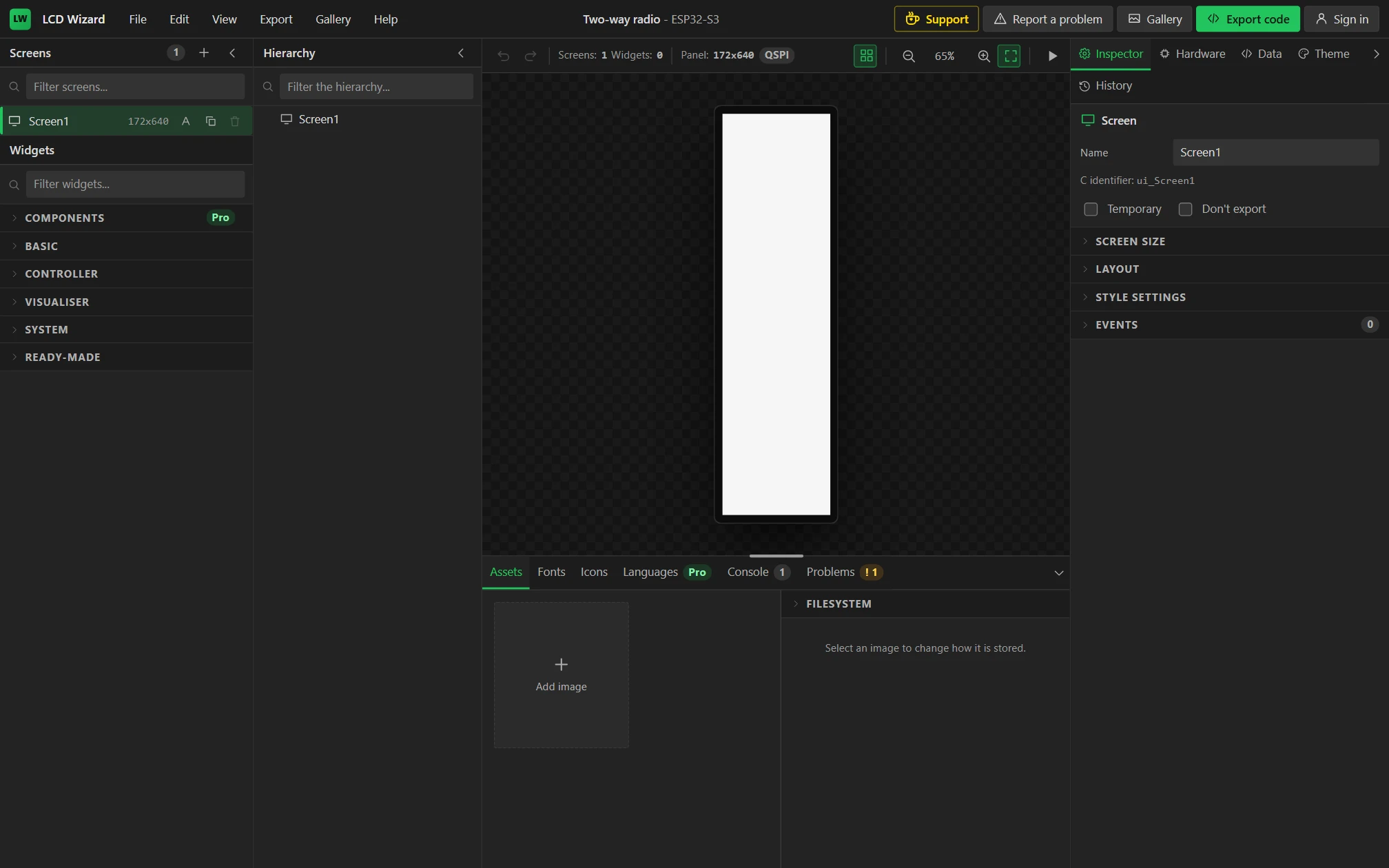Switch to the Hardware tab
The image size is (1389, 868).
pyautogui.click(x=1193, y=54)
